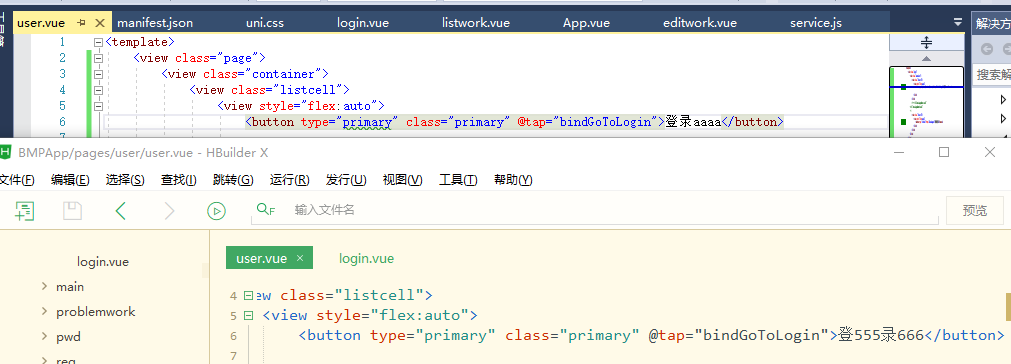Click the 登录aaaa text in Visual Studio
The width and height of the screenshot is (1011, 364).
693,122
